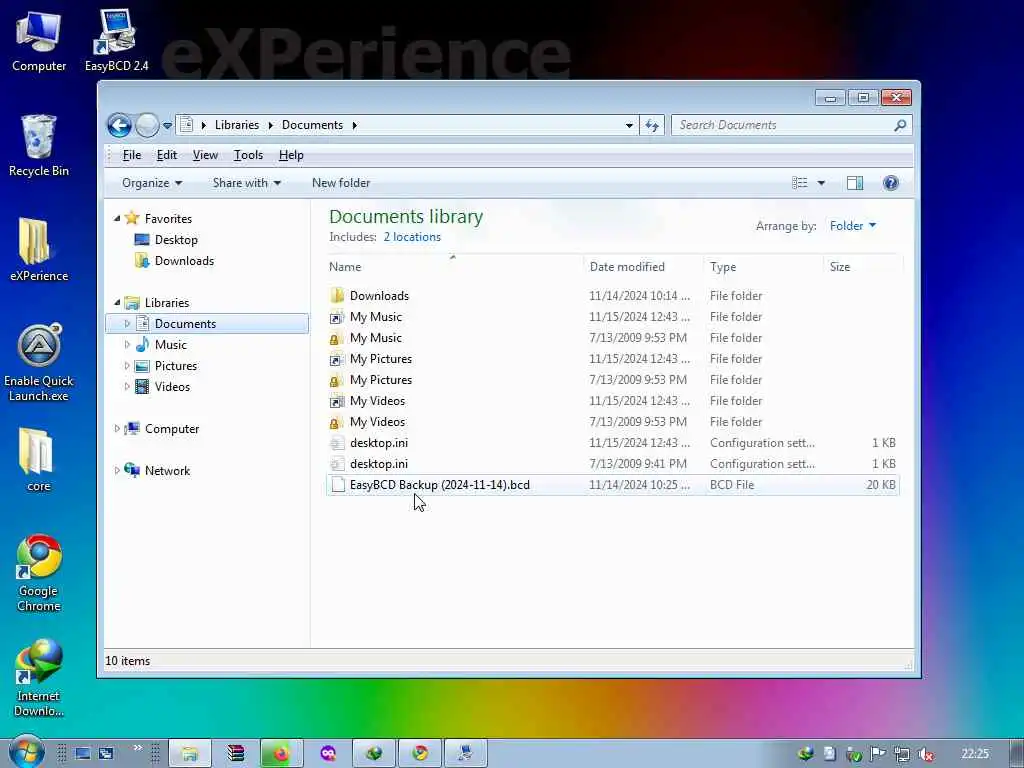Sort by Date modified column header
Screen dimensions: 1024x768
643,266
